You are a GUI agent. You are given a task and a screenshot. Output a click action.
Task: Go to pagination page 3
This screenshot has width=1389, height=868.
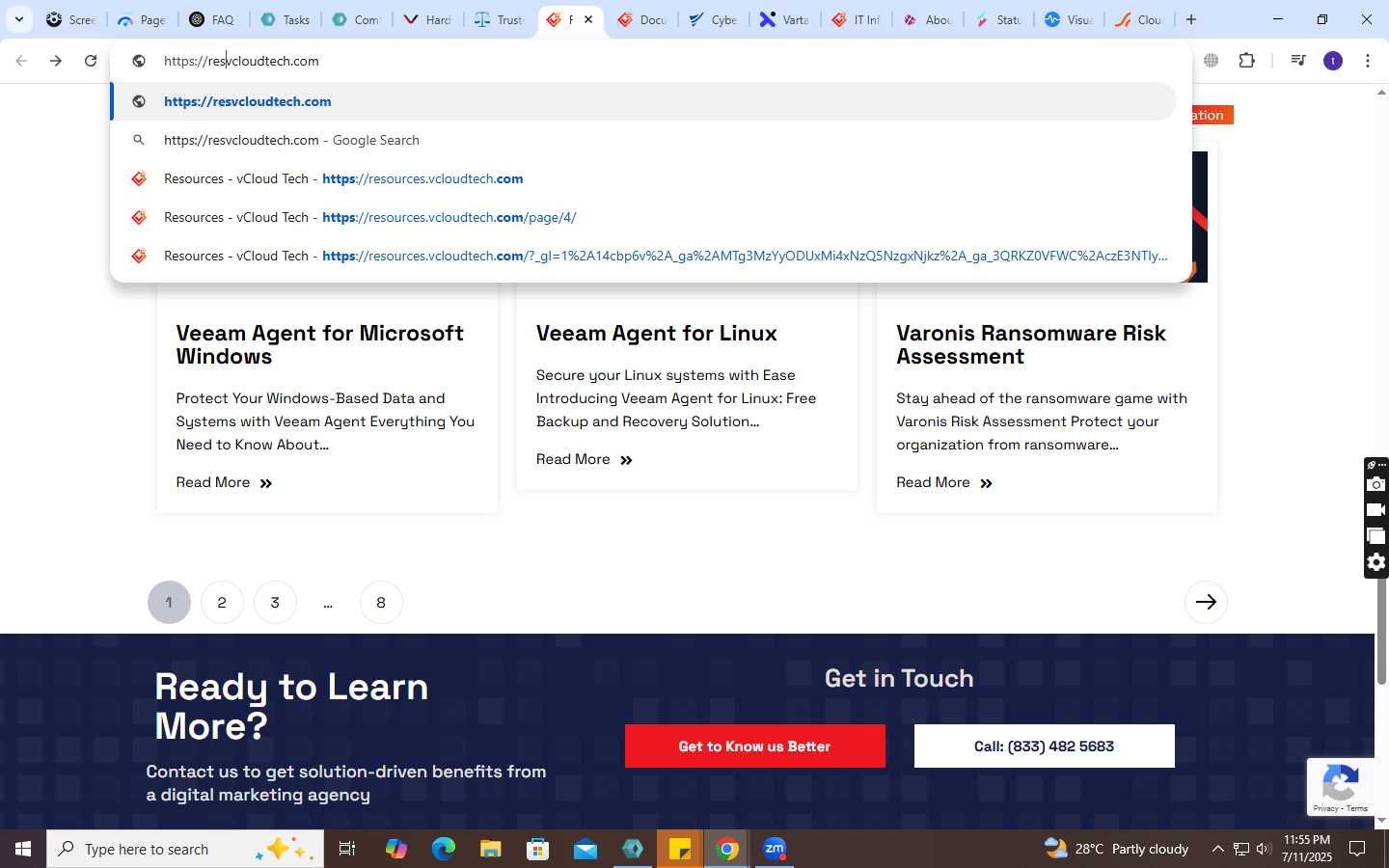[x=275, y=602]
